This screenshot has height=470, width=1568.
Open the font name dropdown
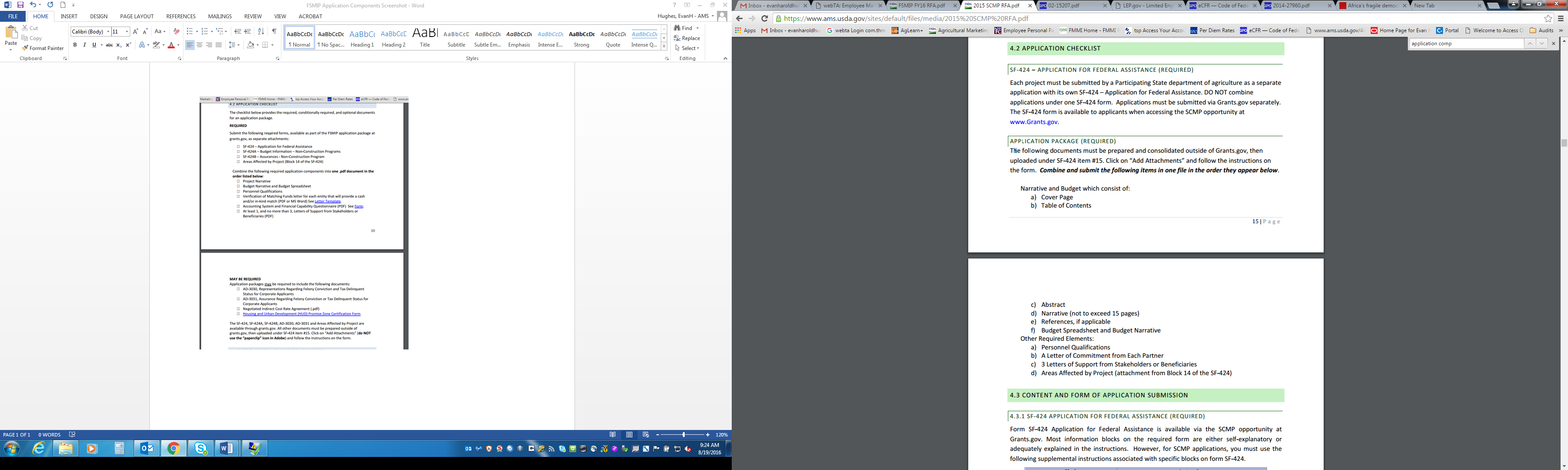point(108,32)
